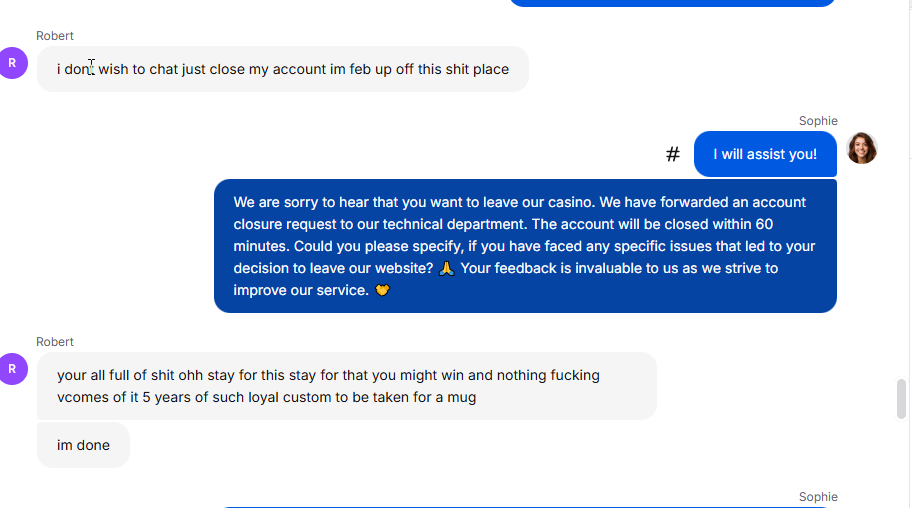Click Robert's purple avatar beside "your all full" message
The image size is (912, 508).
(12, 369)
